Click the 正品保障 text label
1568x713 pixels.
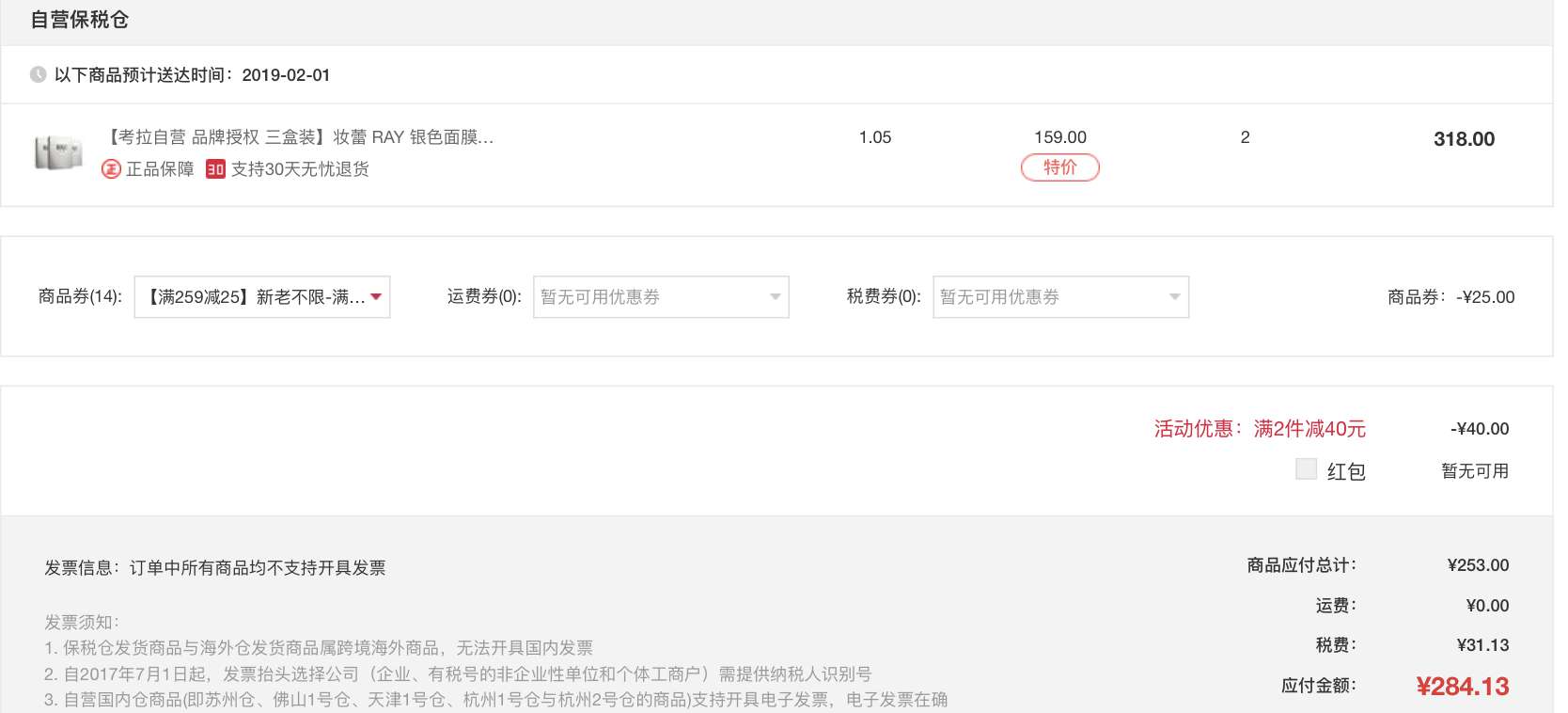[160, 169]
